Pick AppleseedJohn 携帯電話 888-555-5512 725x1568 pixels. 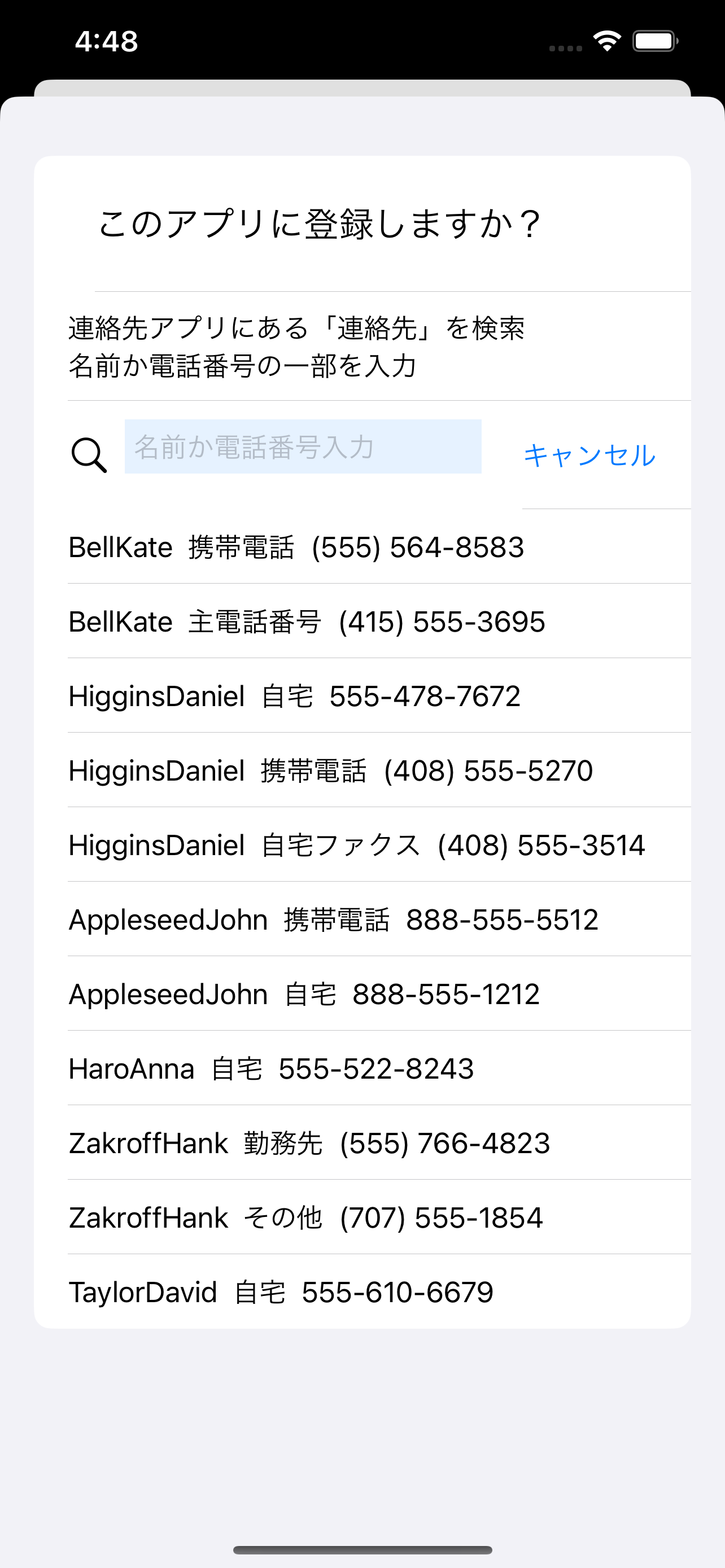[333, 919]
